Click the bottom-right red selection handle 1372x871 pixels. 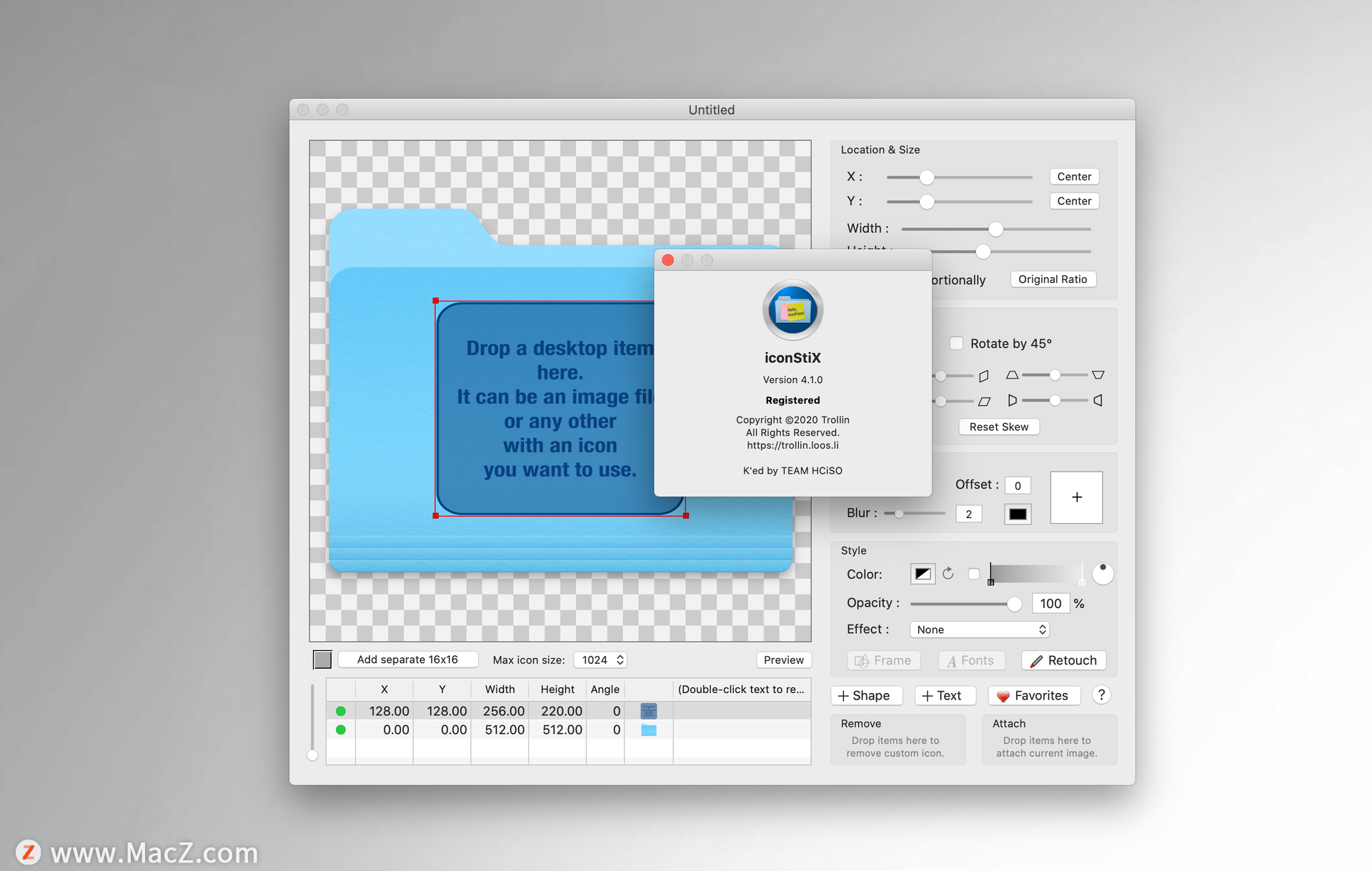click(x=686, y=515)
